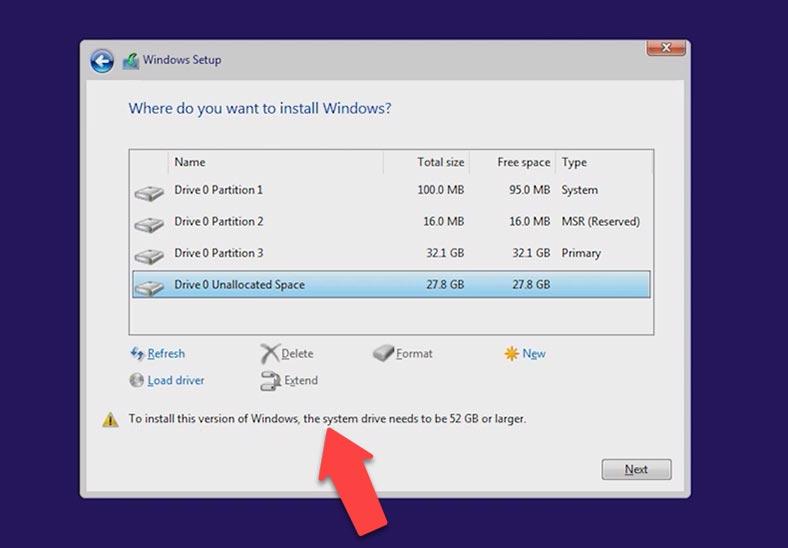The height and width of the screenshot is (548, 788).
Task: Click the Refresh link
Action: point(166,353)
